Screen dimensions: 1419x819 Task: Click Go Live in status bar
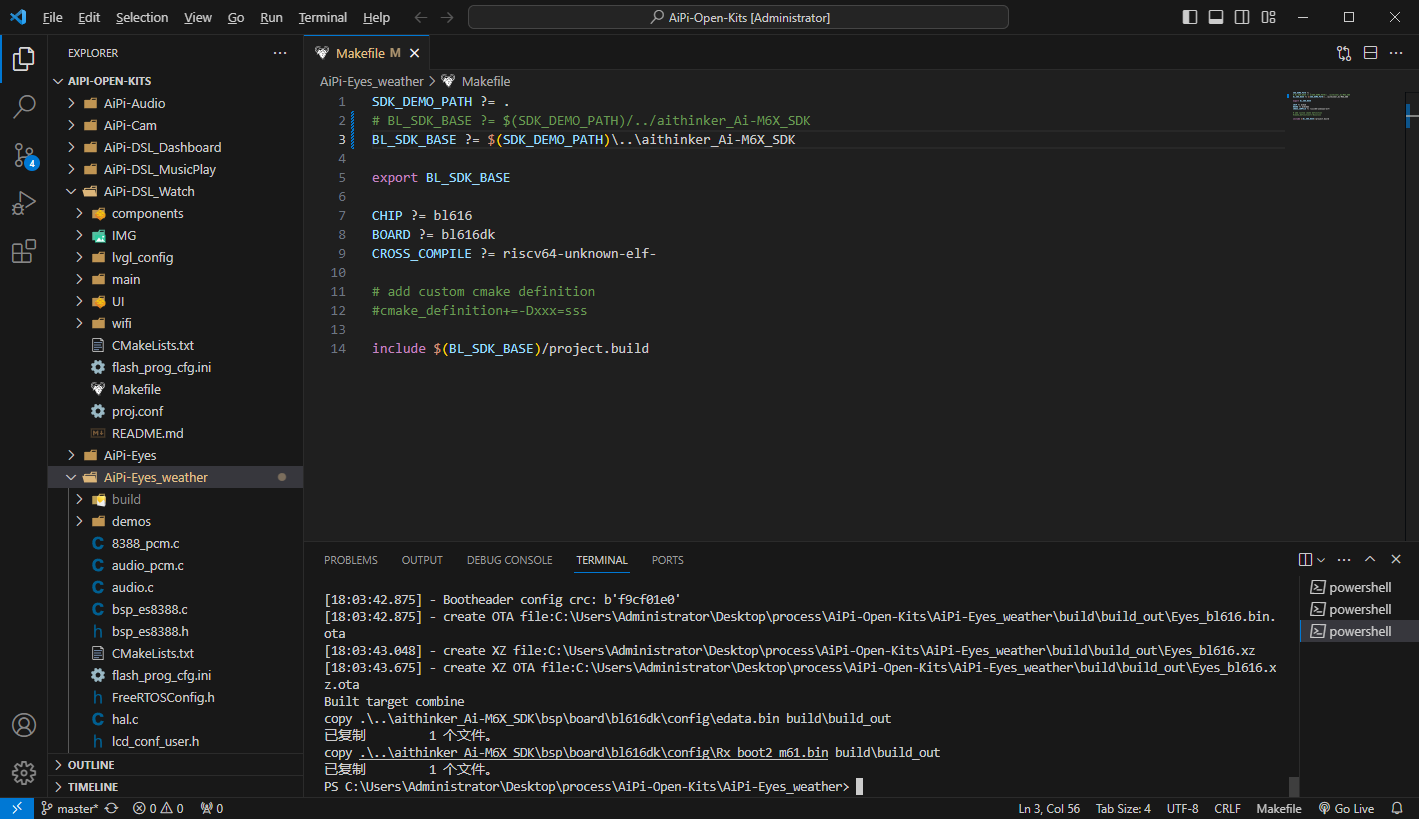[x=1346, y=808]
